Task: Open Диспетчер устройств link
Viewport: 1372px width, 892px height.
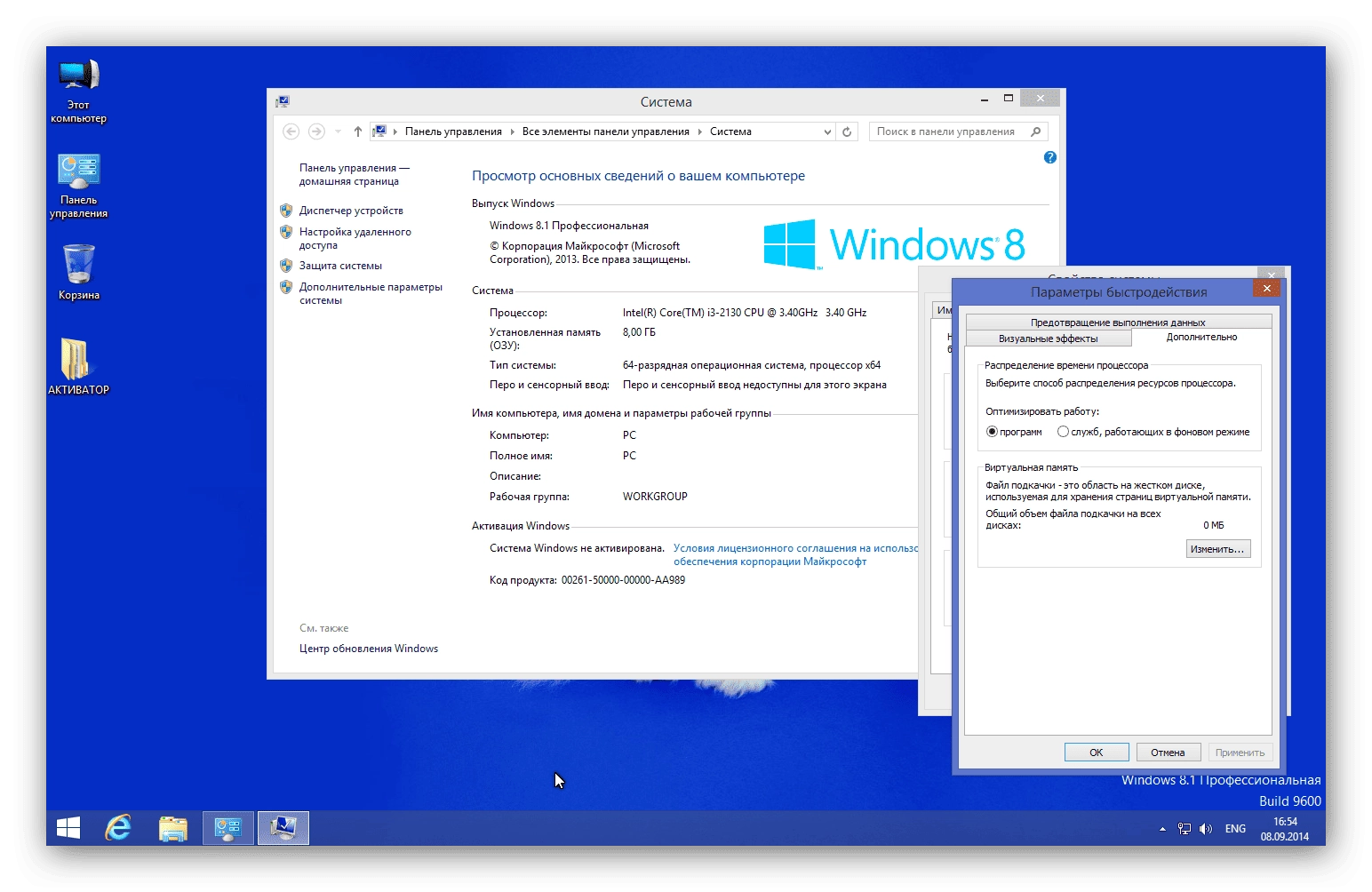Action: point(351,211)
